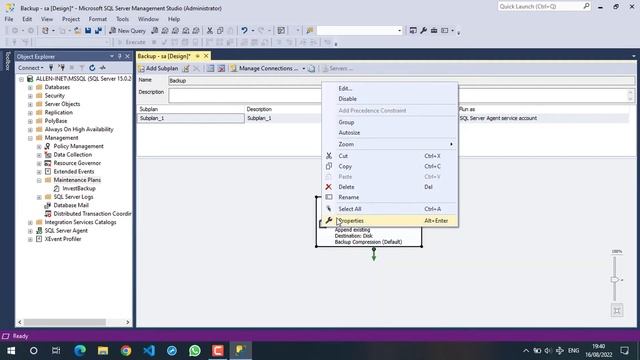Open Microsoft Edge from the taskbar

[x=80, y=351]
